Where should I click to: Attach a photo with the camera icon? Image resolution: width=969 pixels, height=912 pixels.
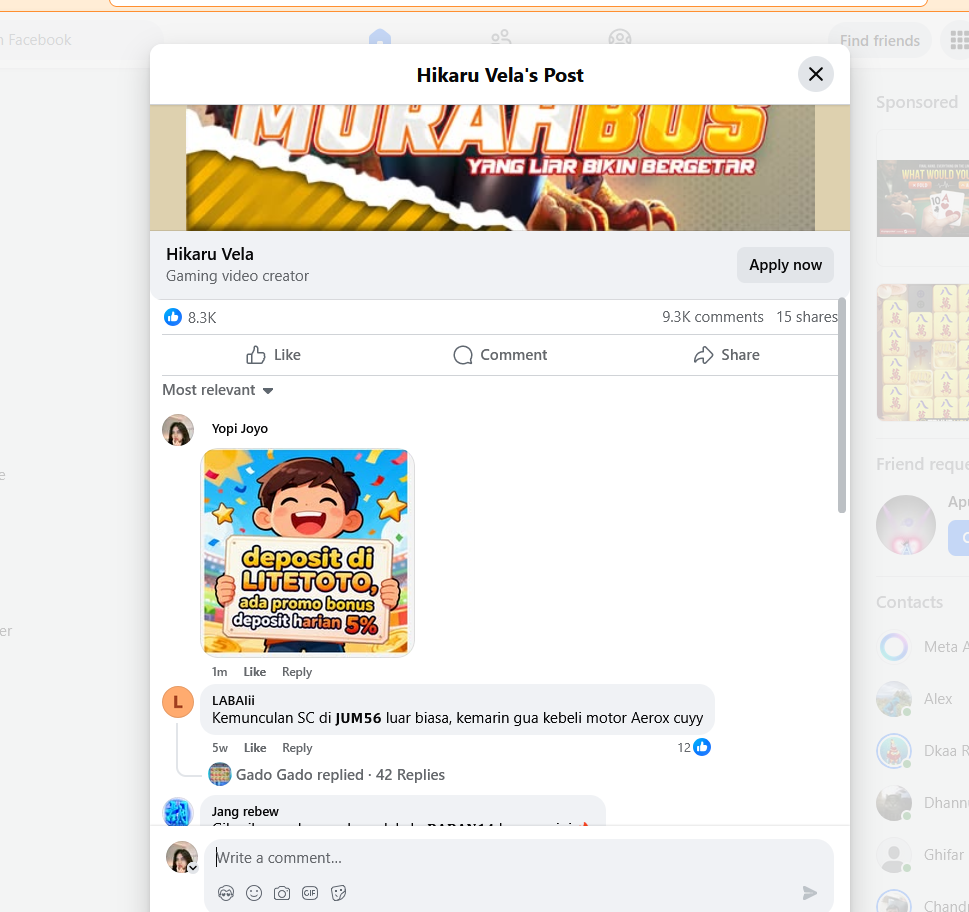tap(282, 893)
